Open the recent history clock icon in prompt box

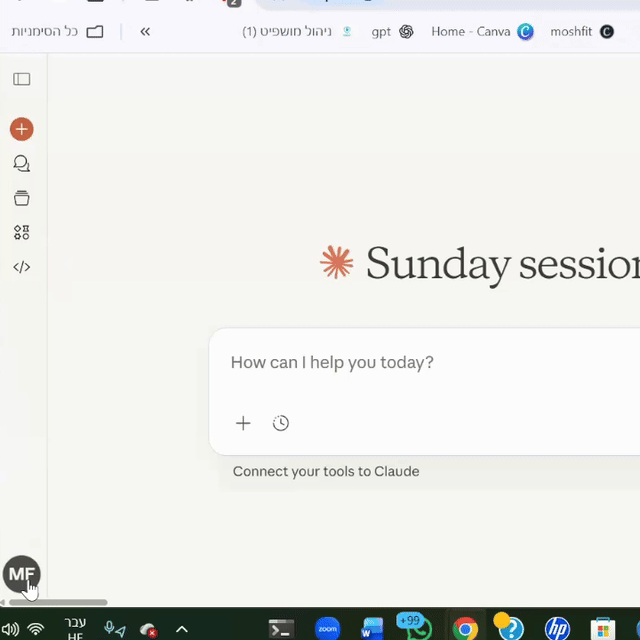[281, 423]
